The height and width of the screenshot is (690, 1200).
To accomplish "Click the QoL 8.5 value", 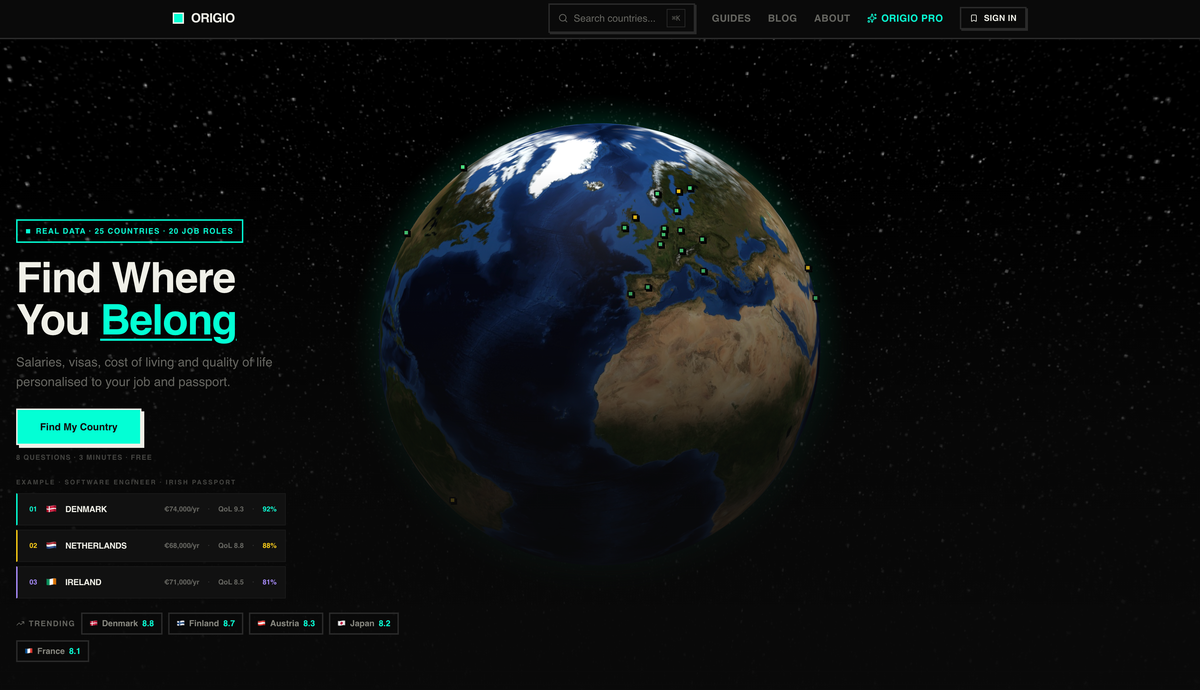I will point(231,582).
